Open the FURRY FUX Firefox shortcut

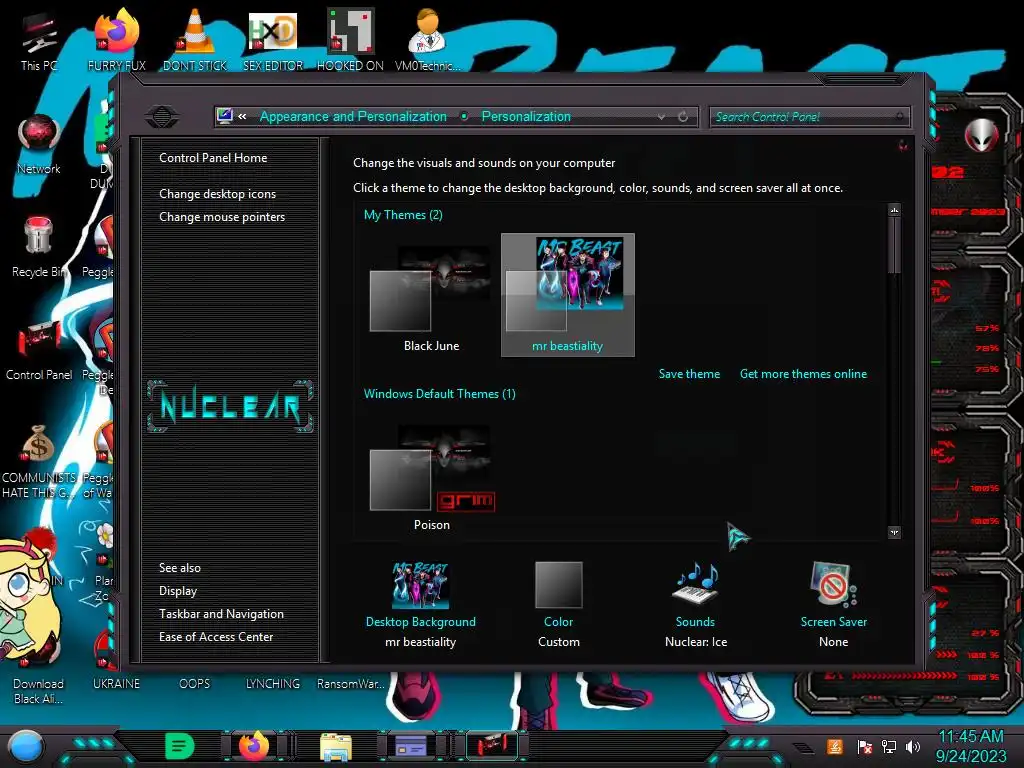pos(116,40)
